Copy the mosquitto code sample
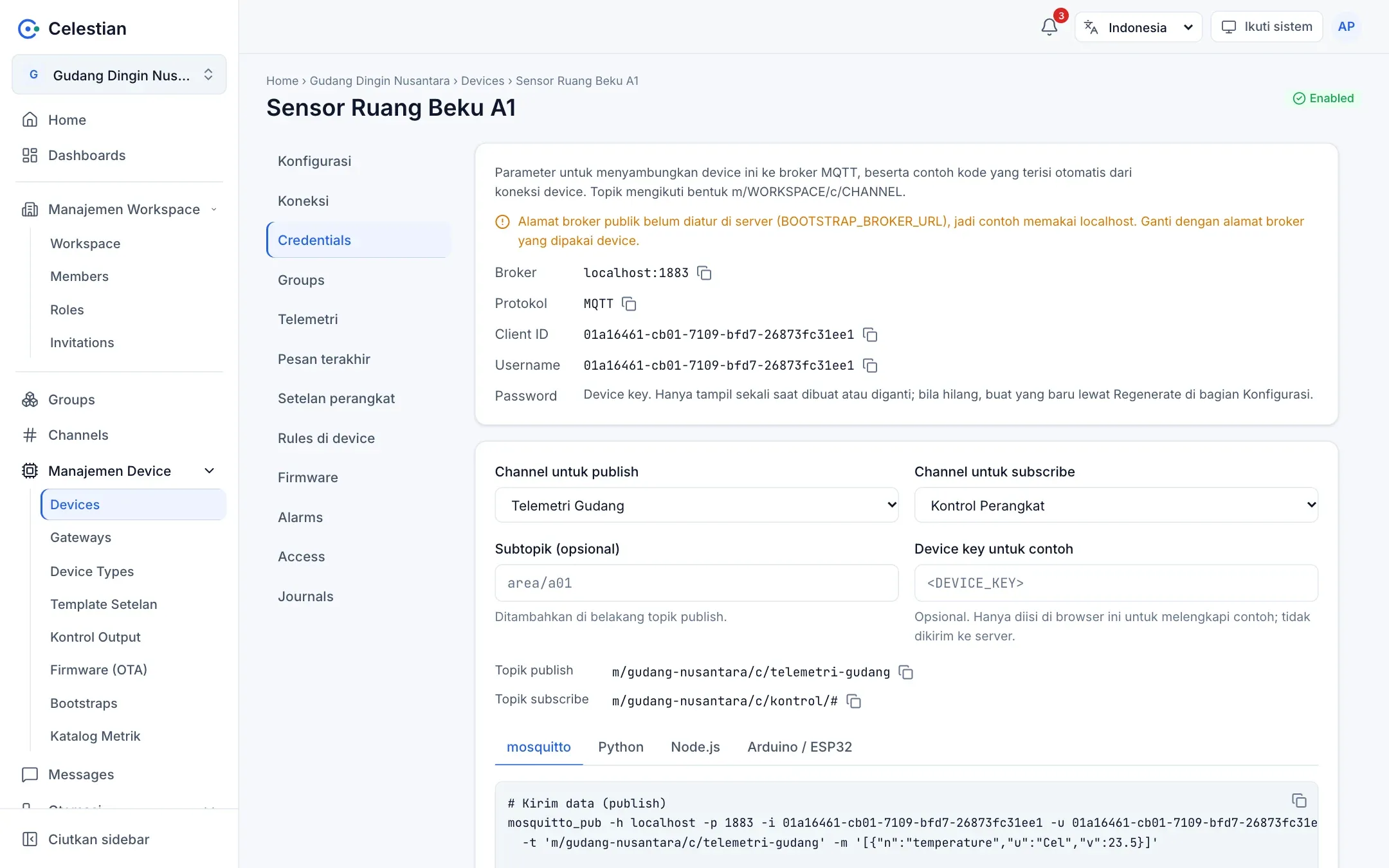 point(1299,800)
